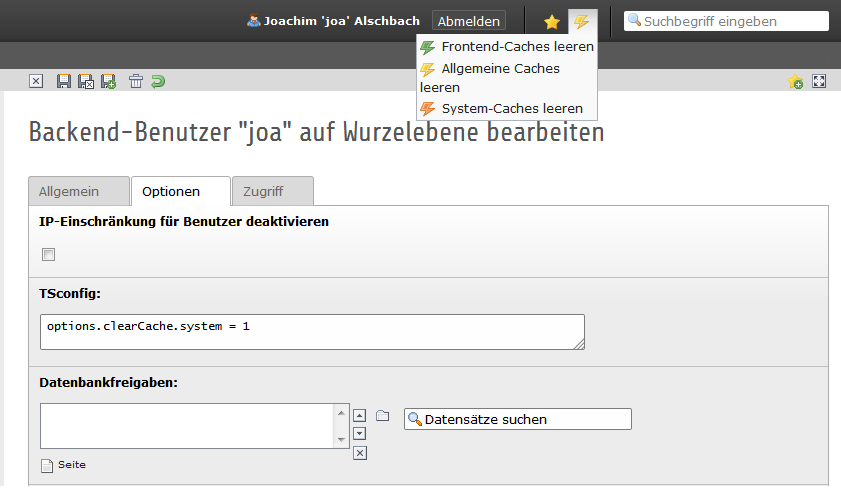Click the user avatar icon beside Joachim

253,21
